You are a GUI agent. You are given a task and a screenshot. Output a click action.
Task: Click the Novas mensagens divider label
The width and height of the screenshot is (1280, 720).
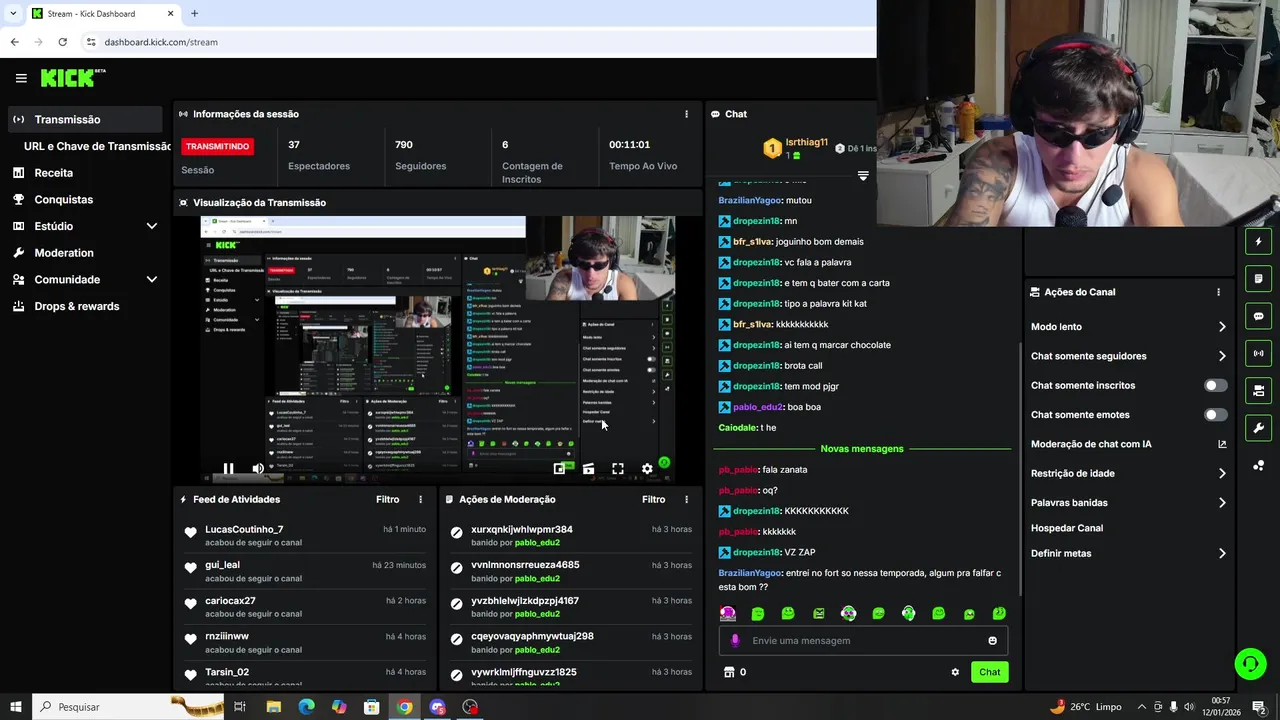pos(862,449)
